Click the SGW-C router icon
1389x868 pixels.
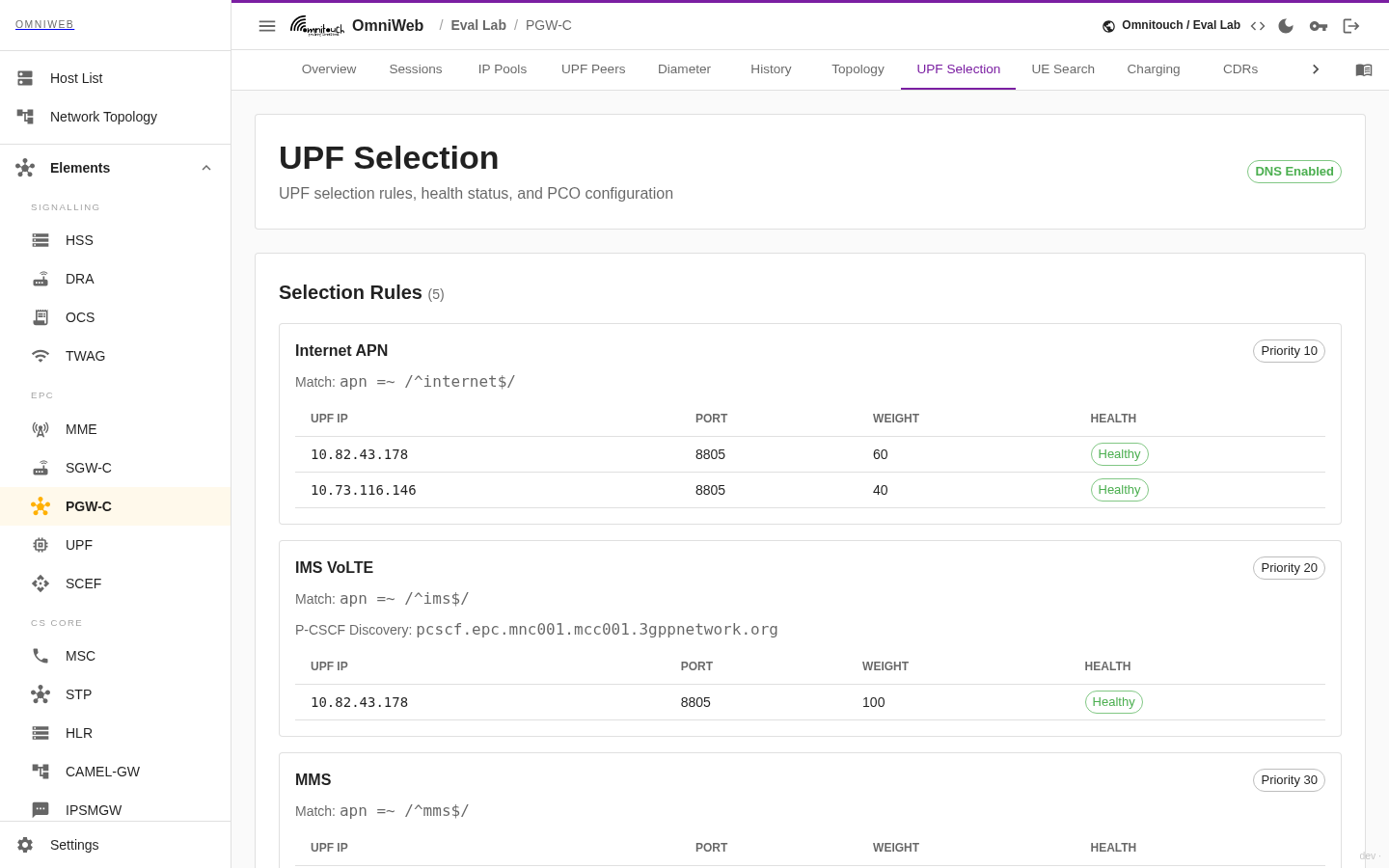41,468
